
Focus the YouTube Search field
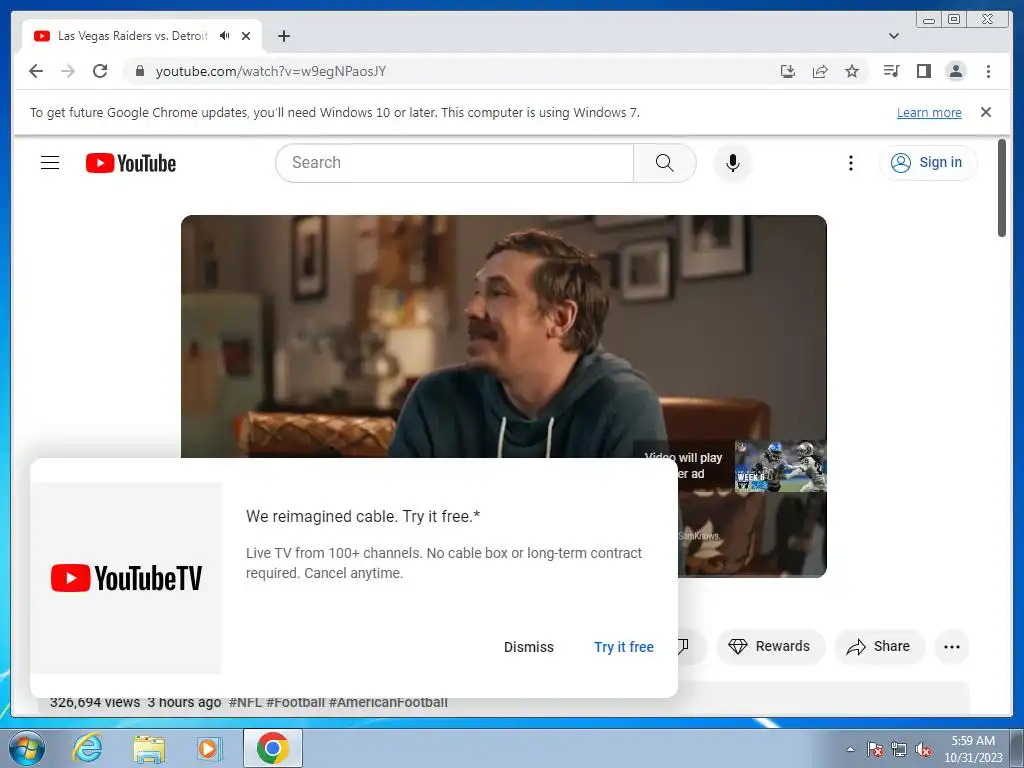point(455,163)
